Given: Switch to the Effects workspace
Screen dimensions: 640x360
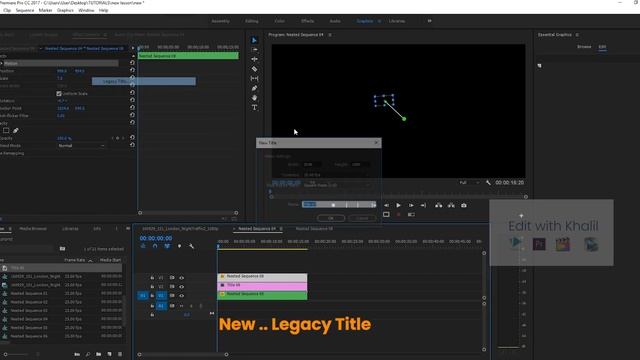Looking at the screenshot, I should point(307,21).
